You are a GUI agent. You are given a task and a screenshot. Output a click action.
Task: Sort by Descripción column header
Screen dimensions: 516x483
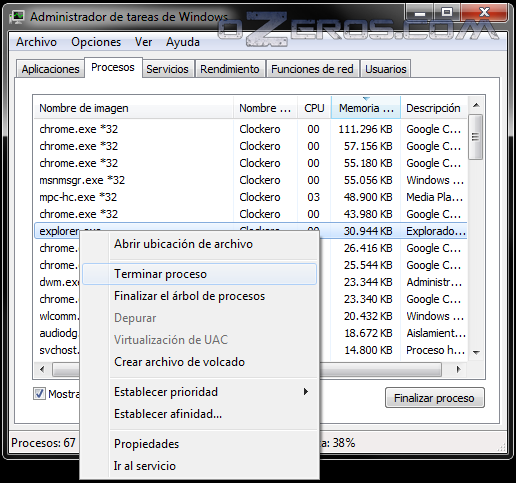tap(433, 108)
